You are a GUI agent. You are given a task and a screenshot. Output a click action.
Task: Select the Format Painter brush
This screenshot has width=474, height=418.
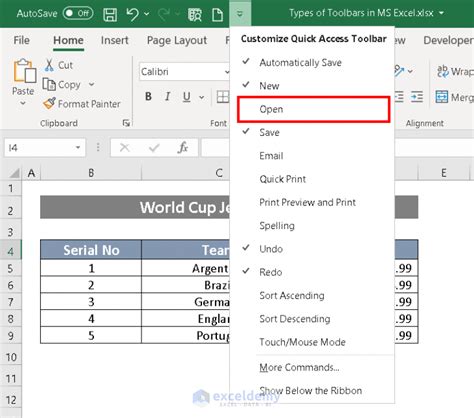point(49,104)
